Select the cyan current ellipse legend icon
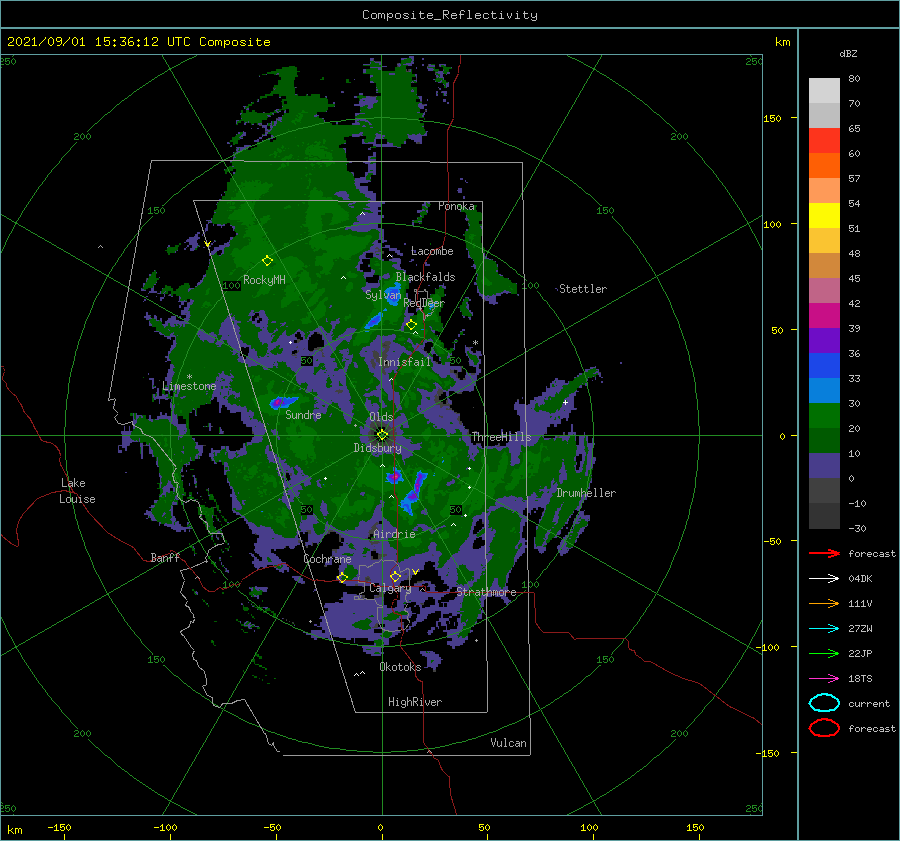Screen dimensions: 900x841 point(824,703)
